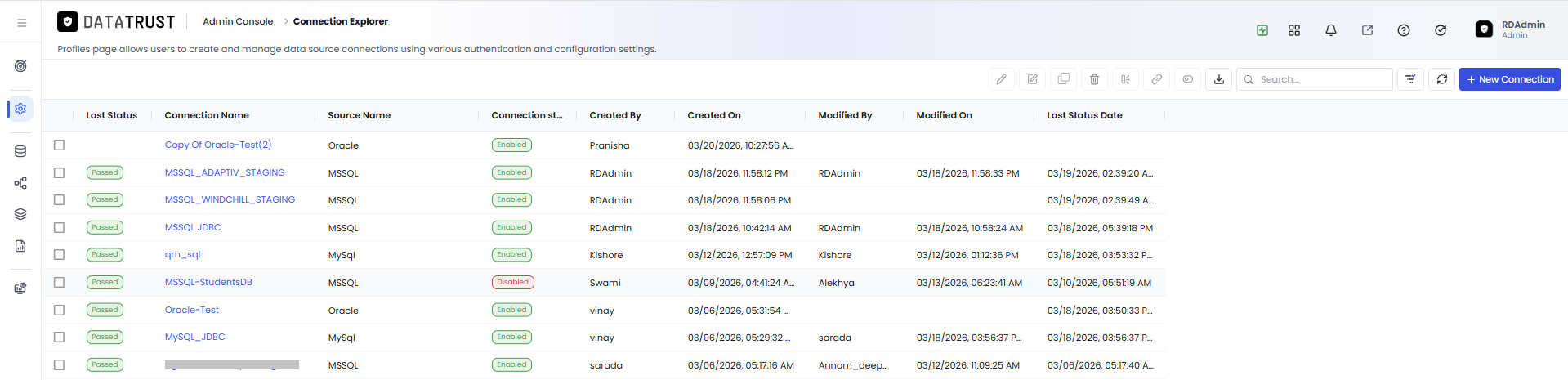Click the trash delete toolbar icon
The height and width of the screenshot is (380, 1568).
pos(1094,79)
